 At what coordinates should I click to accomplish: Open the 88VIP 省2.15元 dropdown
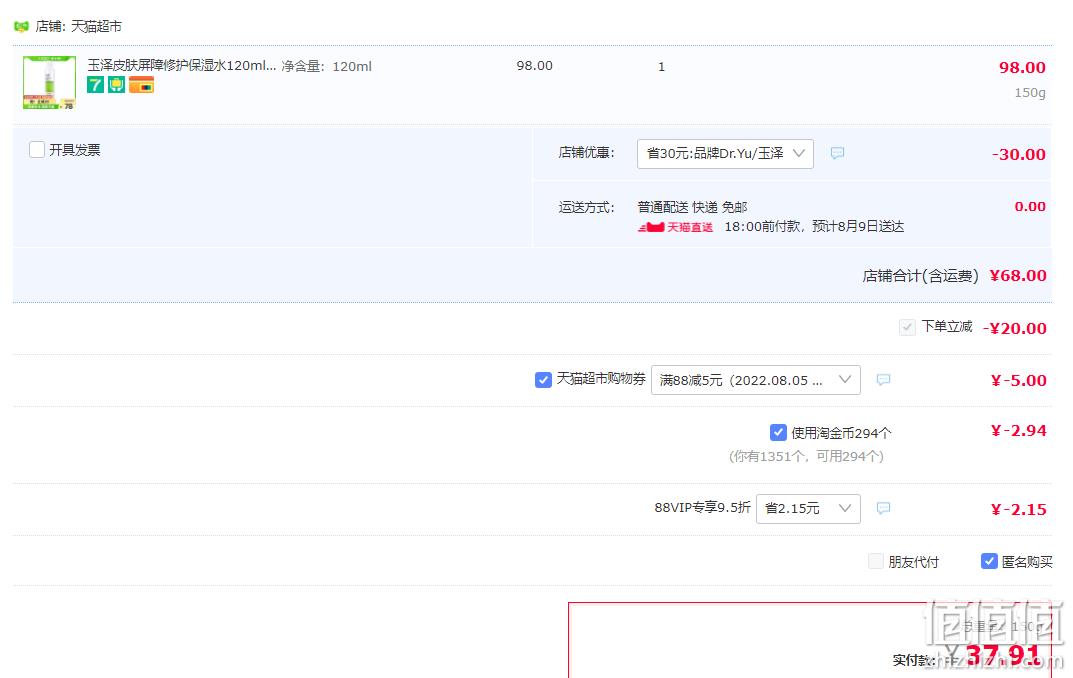click(808, 509)
